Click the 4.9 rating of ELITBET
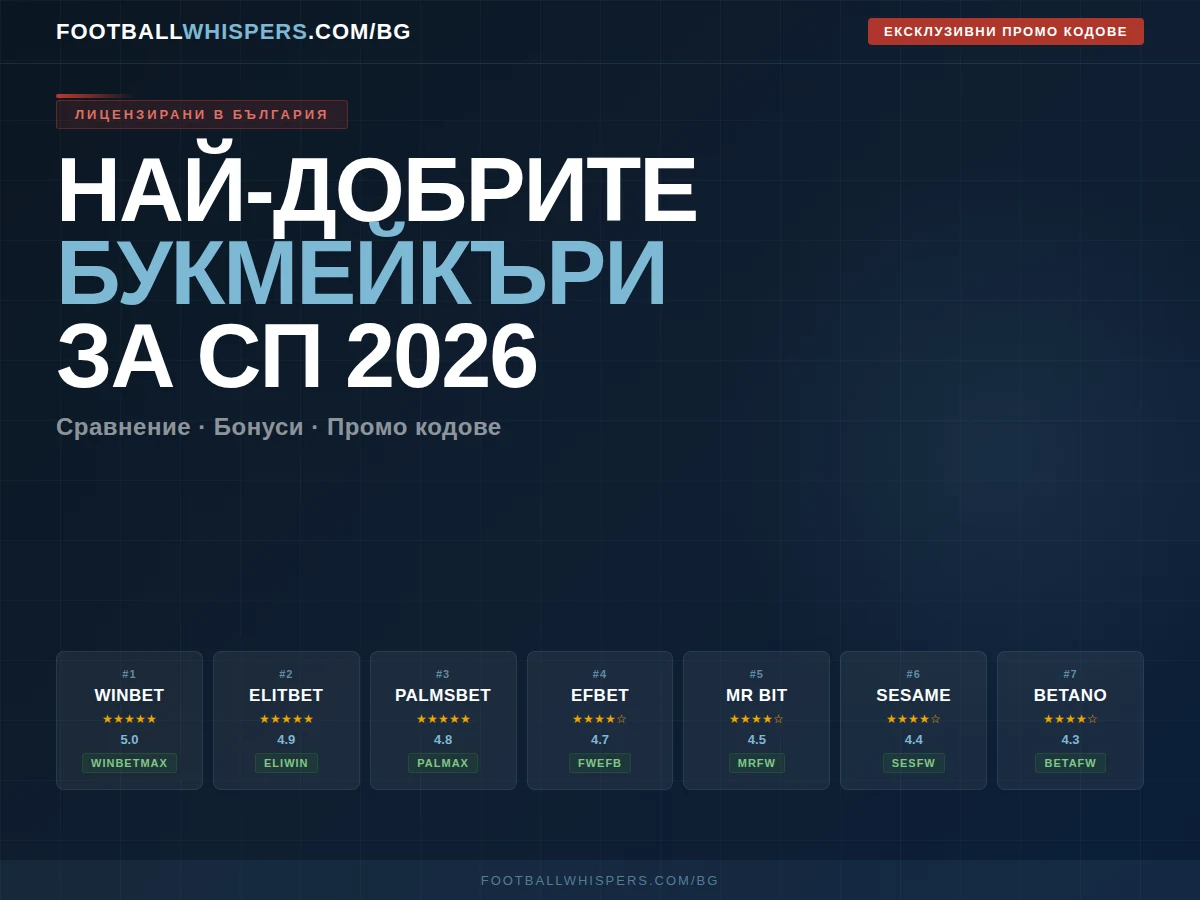Image resolution: width=1200 pixels, height=900 pixels. 286,740
